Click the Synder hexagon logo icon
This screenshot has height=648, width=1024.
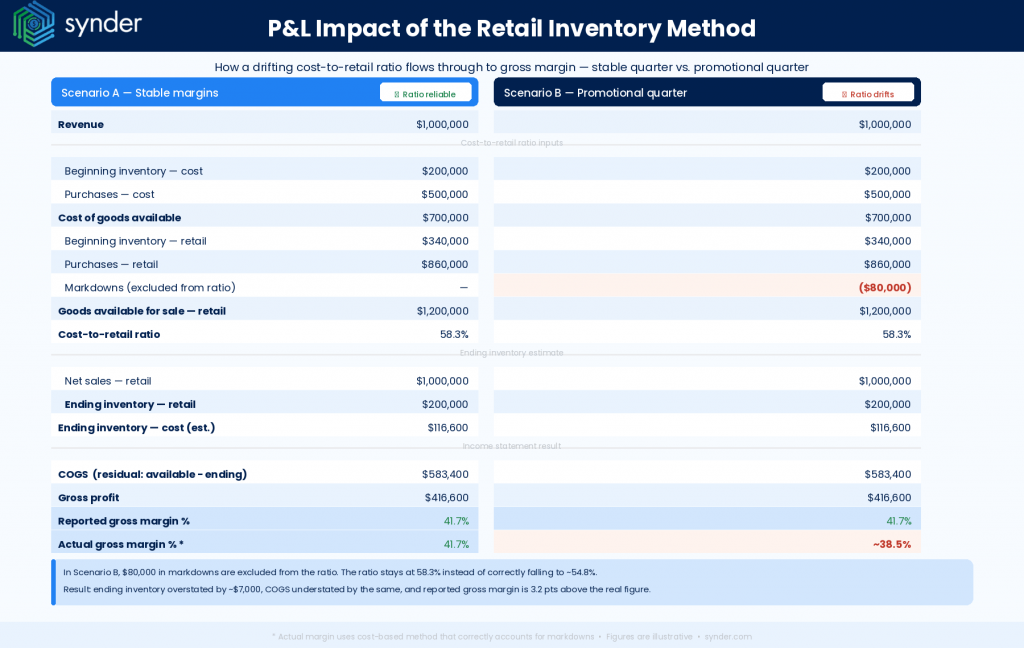31,23
